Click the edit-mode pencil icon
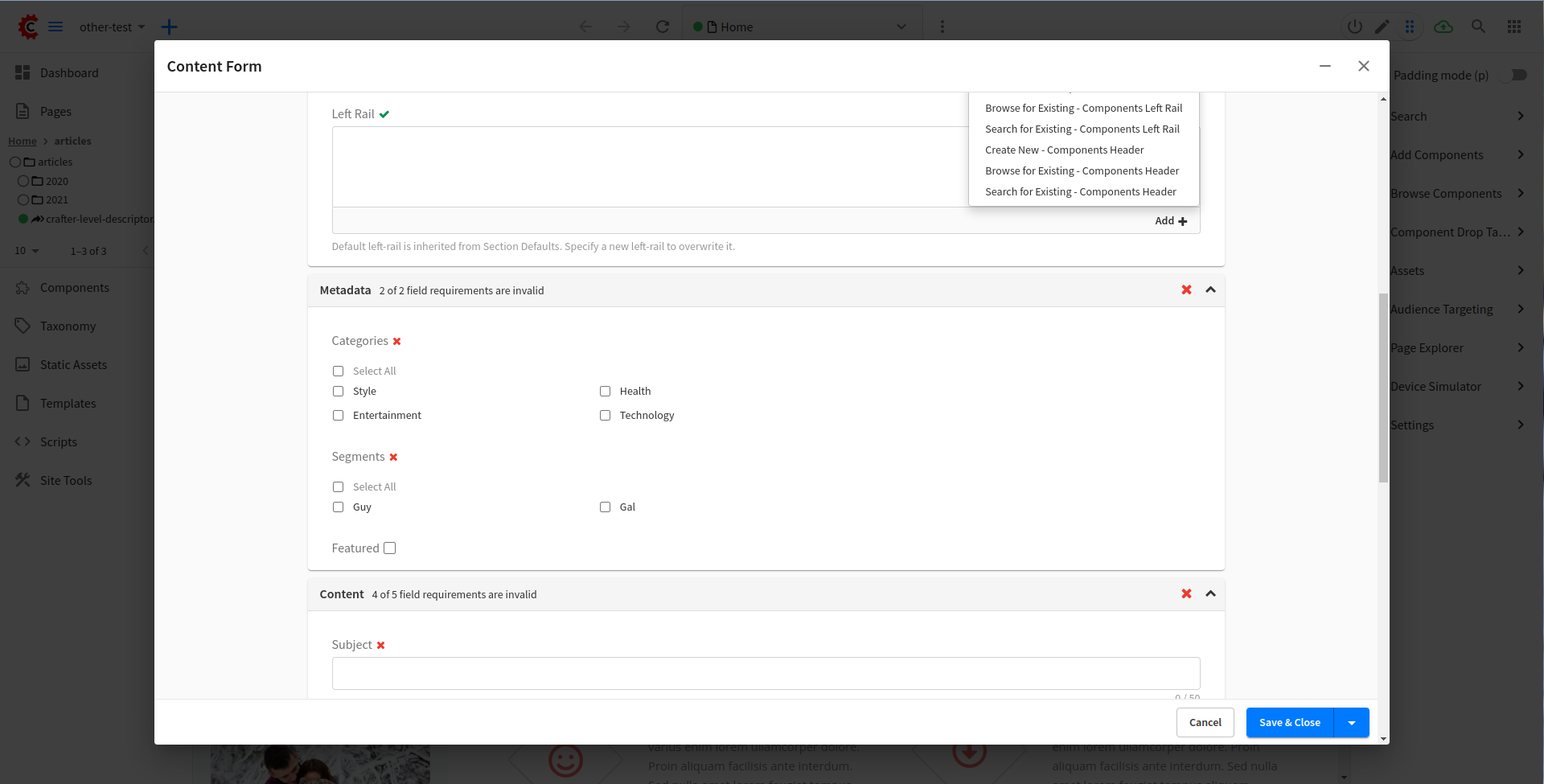Viewport: 1544px width, 784px height. click(x=1382, y=27)
